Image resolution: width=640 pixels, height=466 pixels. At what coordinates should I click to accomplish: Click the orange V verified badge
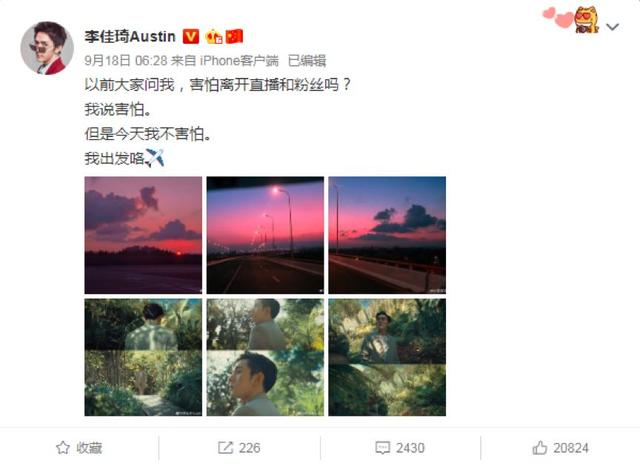pyautogui.click(x=191, y=37)
